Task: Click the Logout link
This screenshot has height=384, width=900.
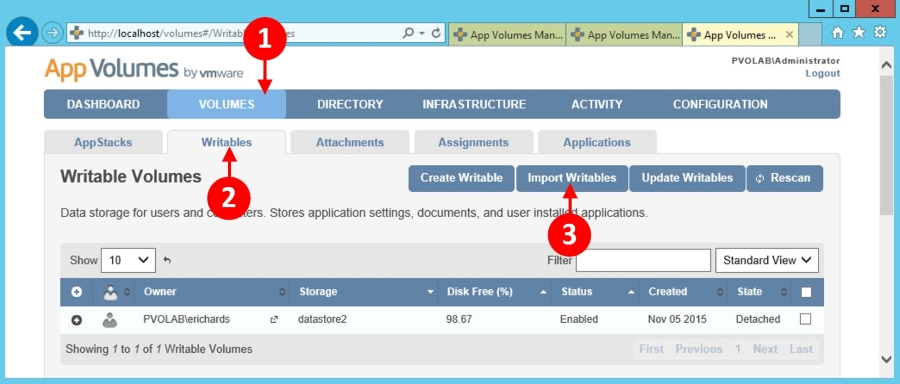Action: (x=823, y=73)
